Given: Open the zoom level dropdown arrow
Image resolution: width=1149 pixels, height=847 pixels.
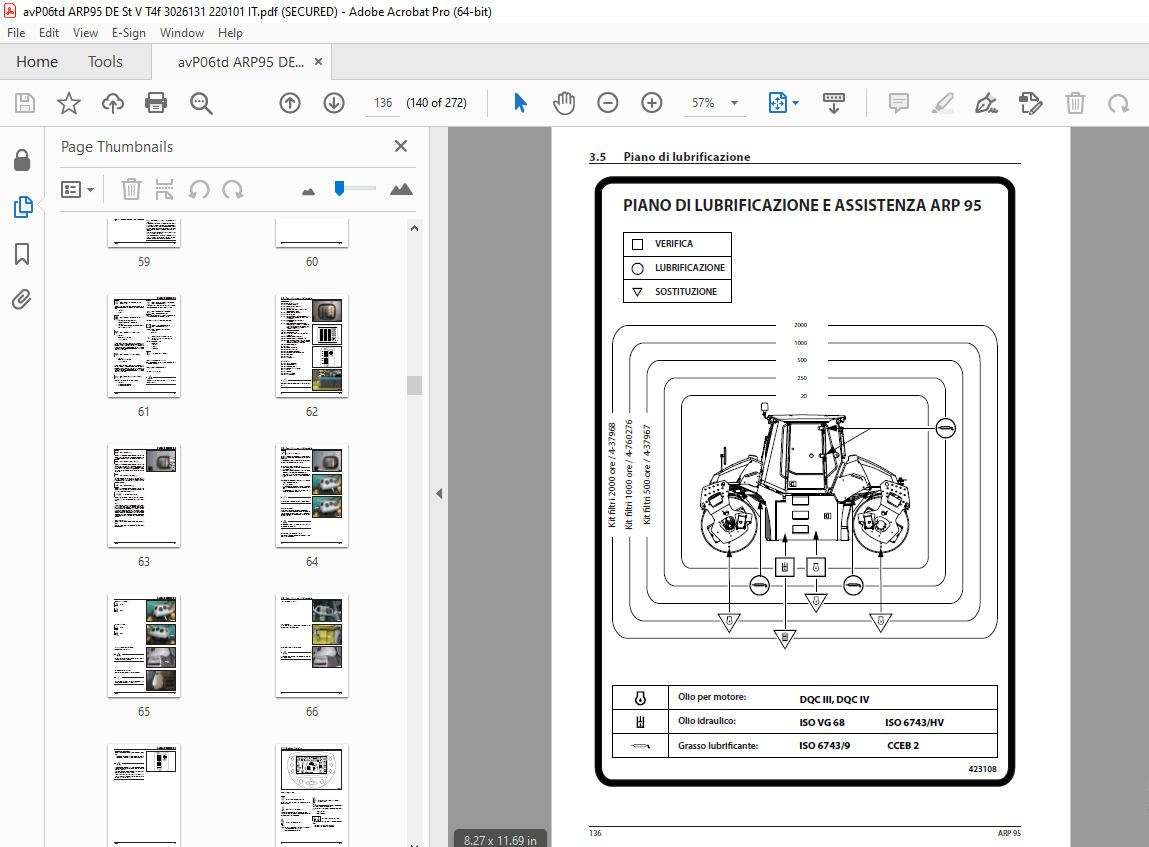Looking at the screenshot, I should tap(734, 103).
